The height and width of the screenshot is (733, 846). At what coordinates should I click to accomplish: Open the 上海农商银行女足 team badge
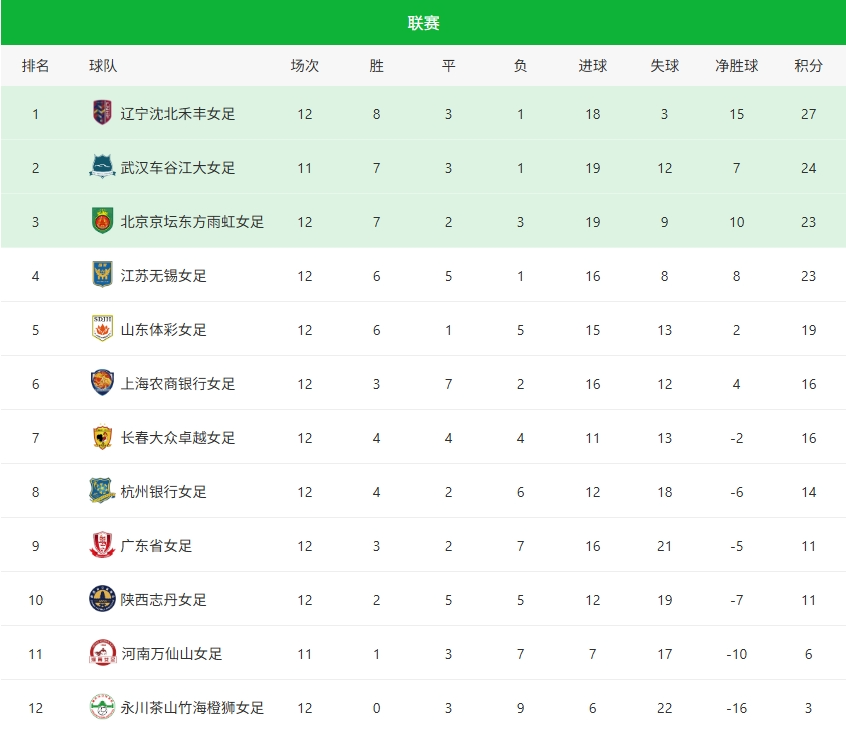pos(103,382)
